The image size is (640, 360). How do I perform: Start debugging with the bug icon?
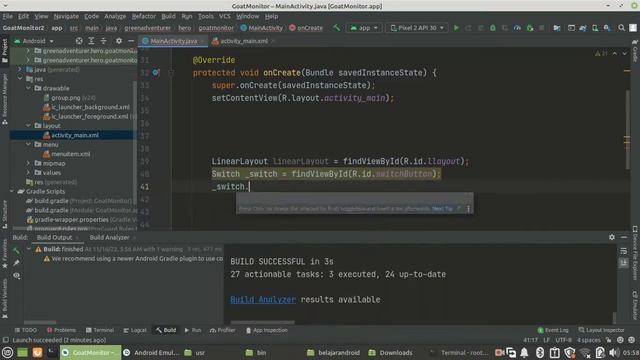tap(493, 28)
